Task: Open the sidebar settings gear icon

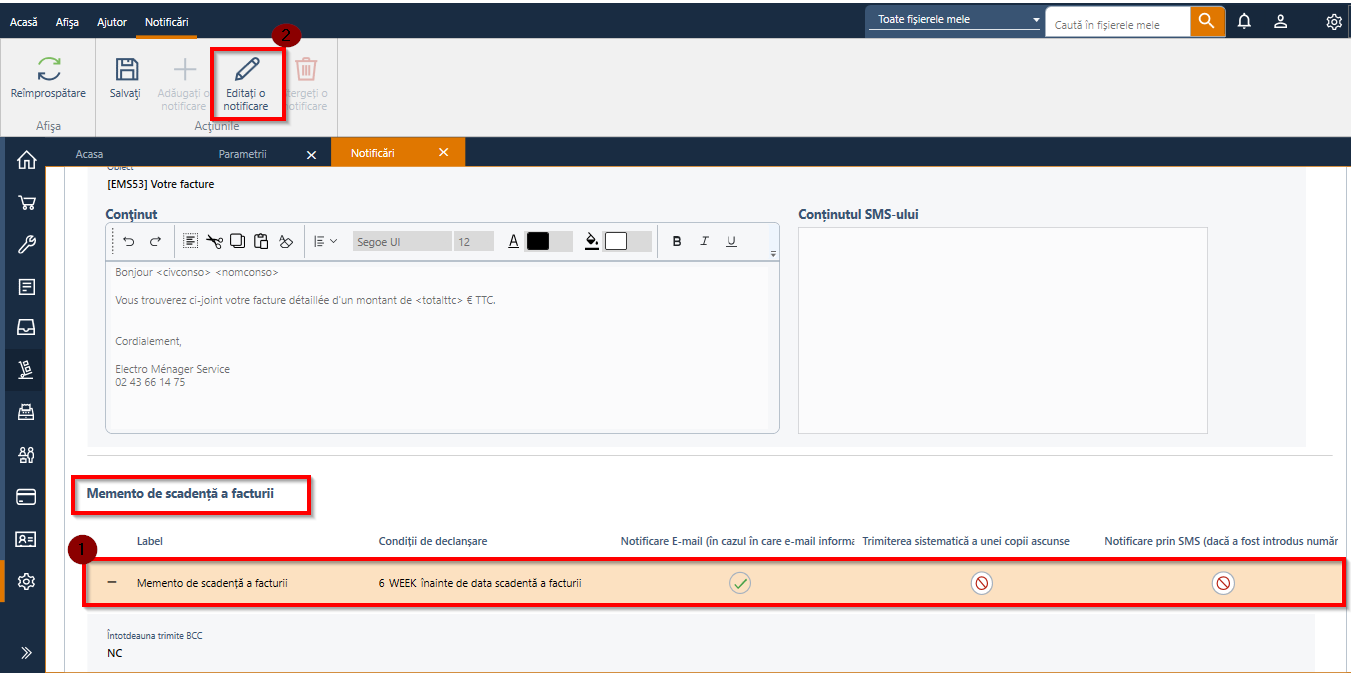Action: 27,581
